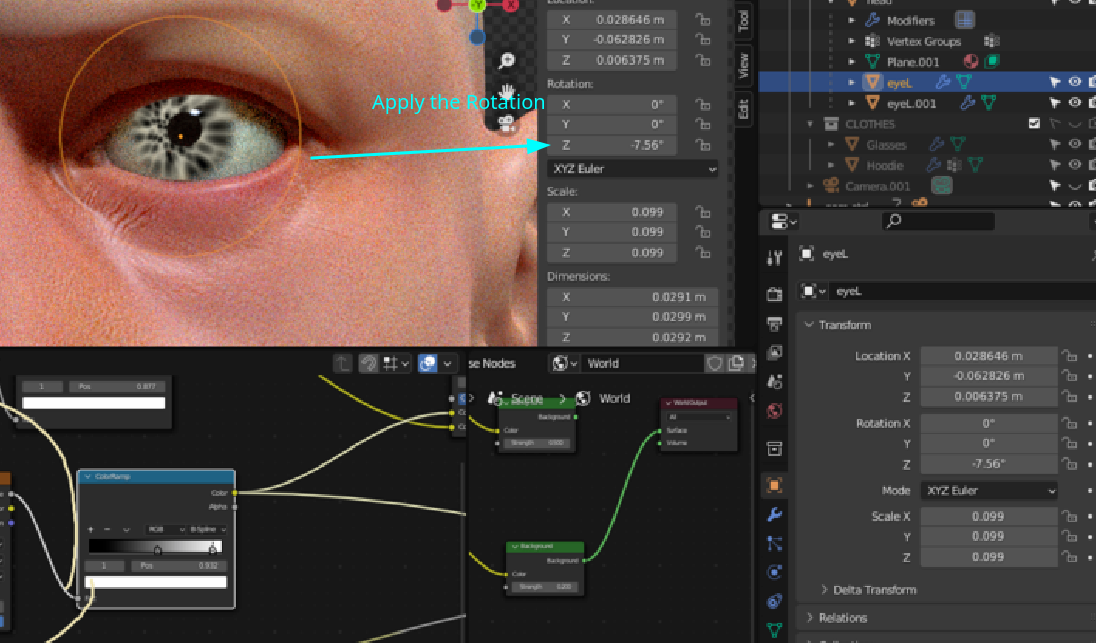Image resolution: width=1096 pixels, height=643 pixels.
Task: Select the Object properties tab icon
Action: pos(774,485)
